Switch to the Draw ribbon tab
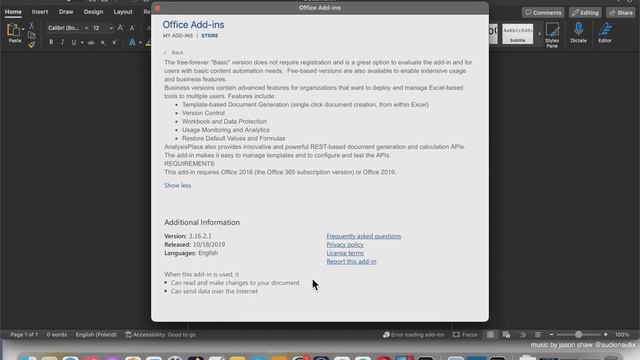This screenshot has width=640, height=360. coord(66,12)
